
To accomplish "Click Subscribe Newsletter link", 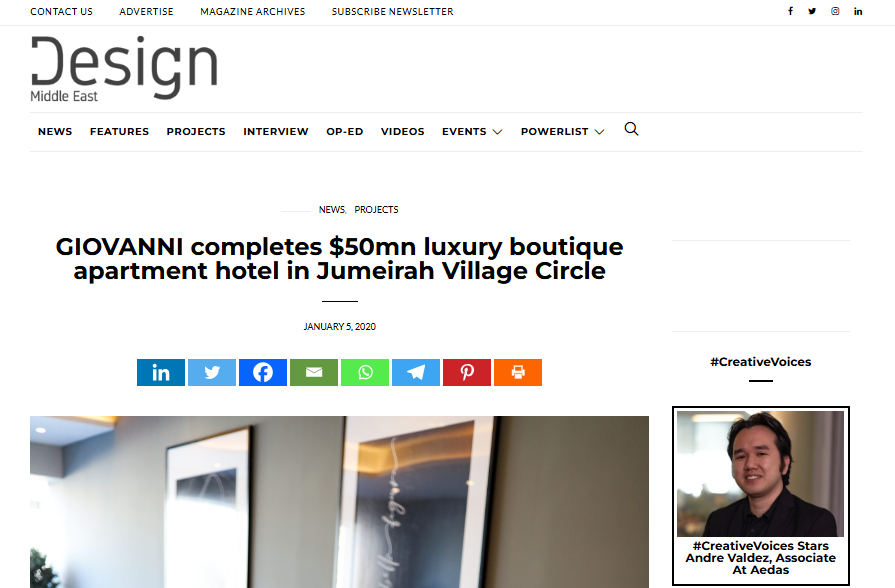I will (392, 11).
